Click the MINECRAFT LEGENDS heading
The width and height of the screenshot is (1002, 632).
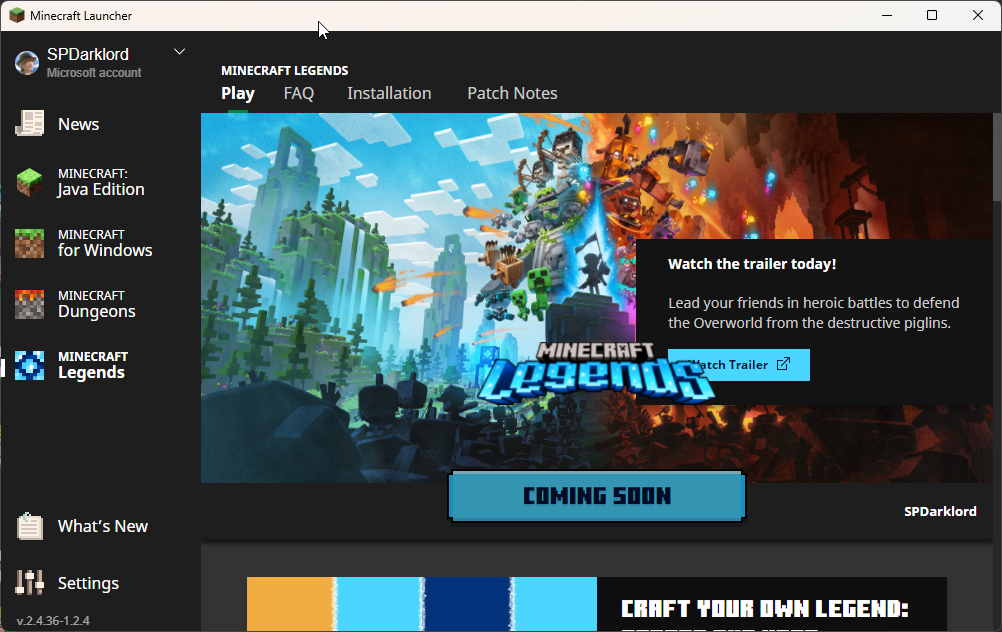(284, 70)
